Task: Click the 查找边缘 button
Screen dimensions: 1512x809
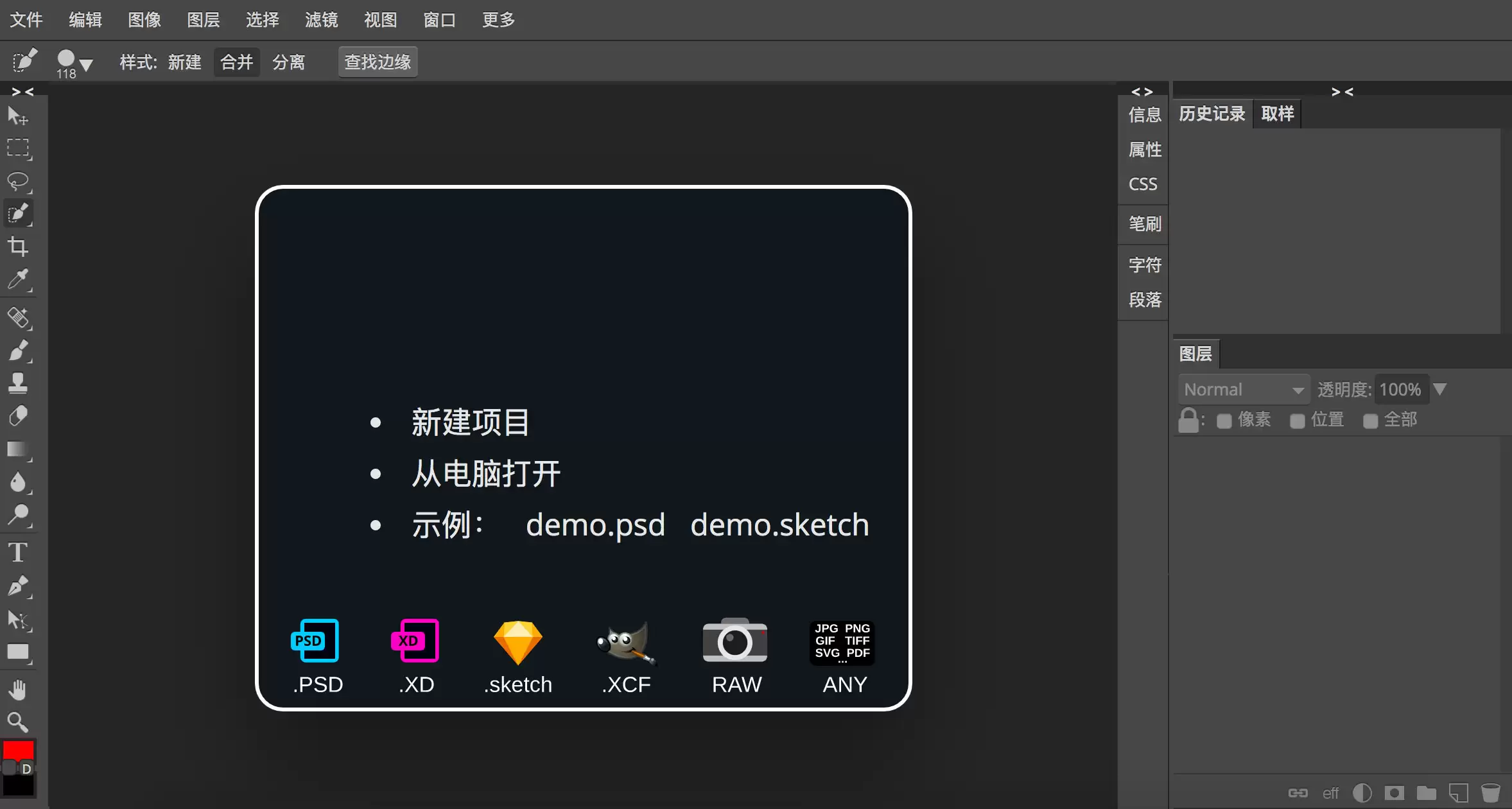Action: pyautogui.click(x=378, y=62)
